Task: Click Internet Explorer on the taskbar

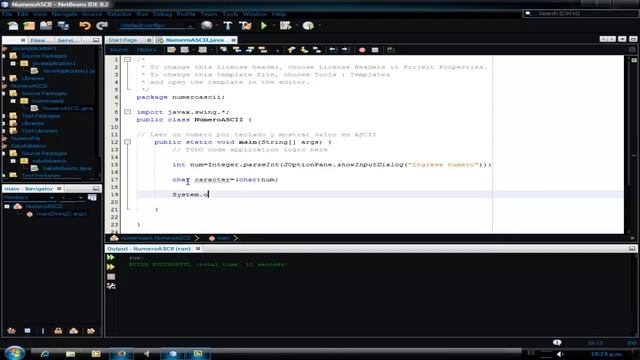Action: [x=44, y=354]
